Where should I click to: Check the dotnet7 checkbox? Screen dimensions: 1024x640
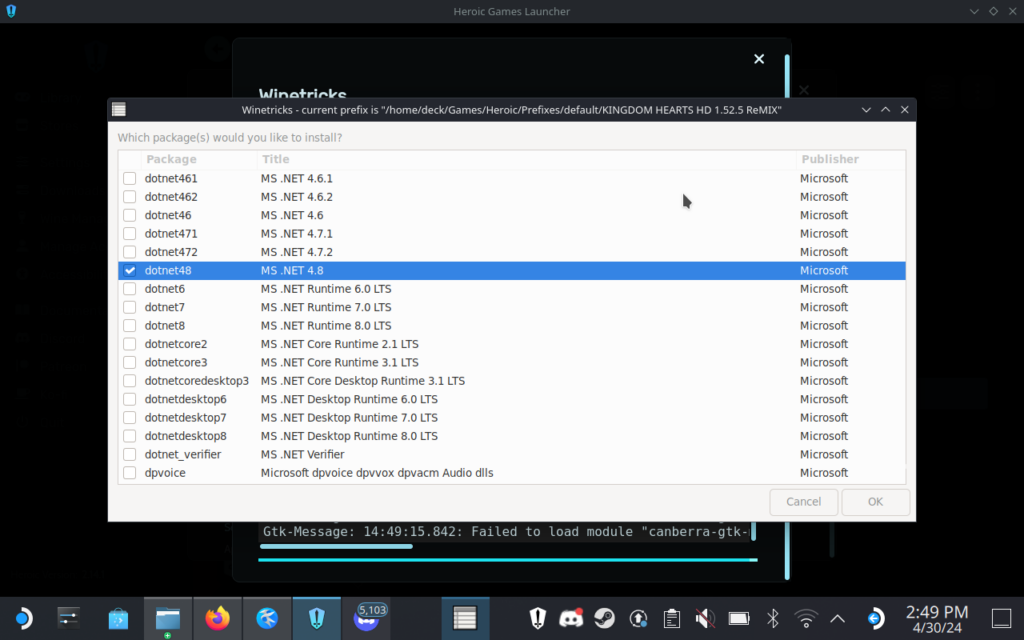tap(129, 307)
